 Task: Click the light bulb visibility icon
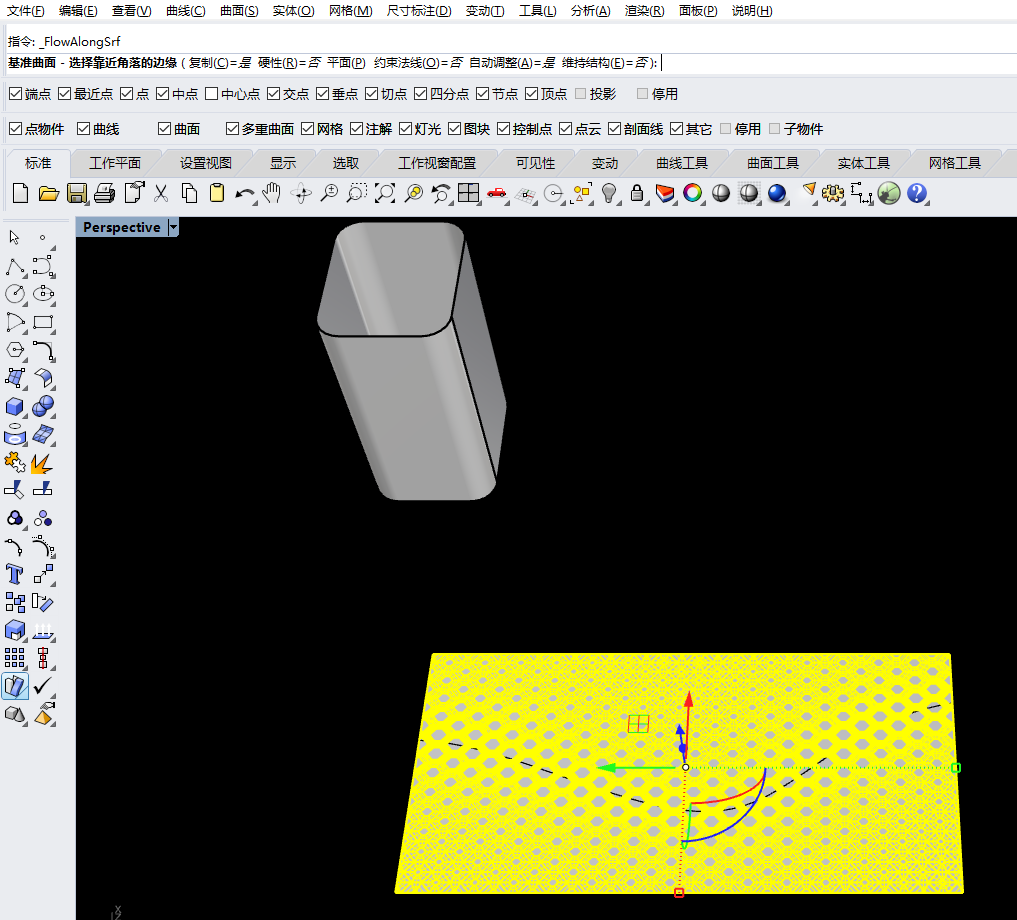(x=608, y=193)
